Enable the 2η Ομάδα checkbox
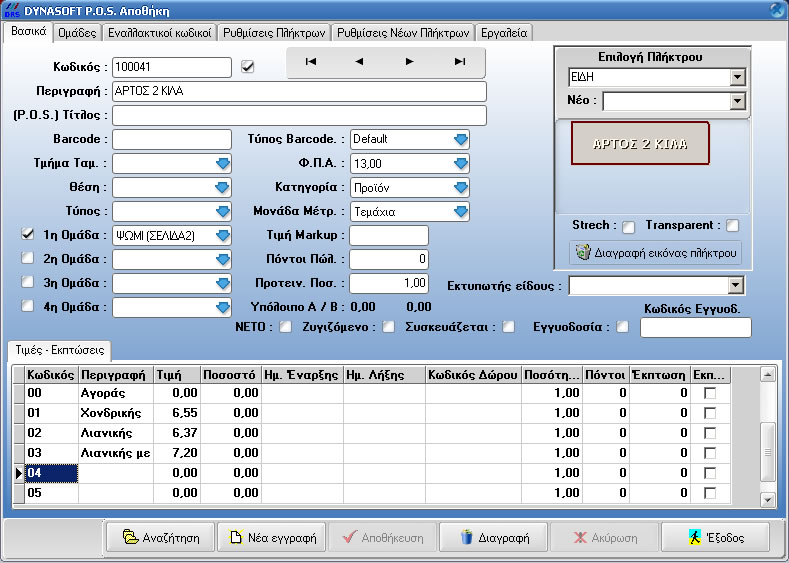The image size is (789, 563). tap(27, 258)
